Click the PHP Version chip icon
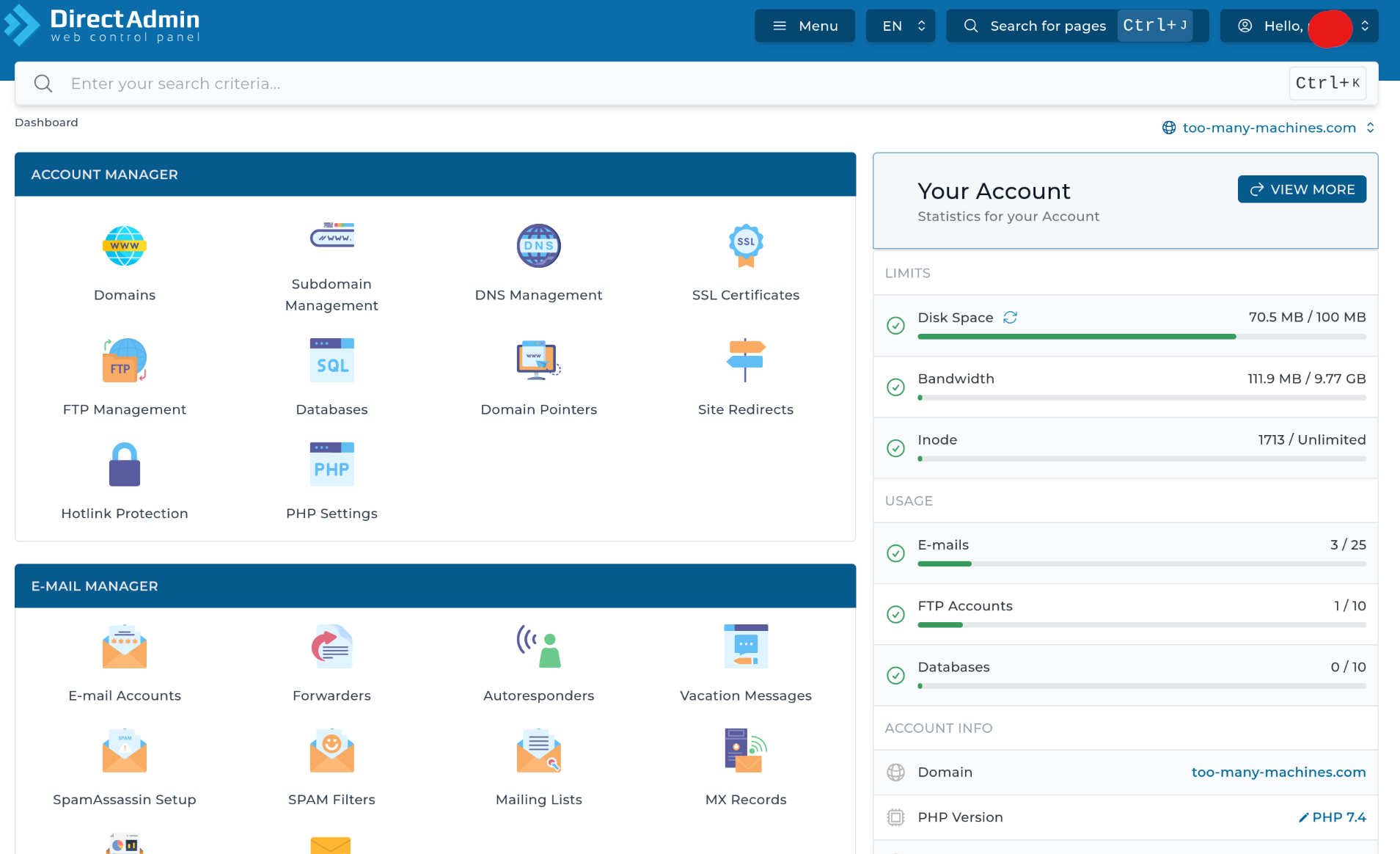Image resolution: width=1400 pixels, height=854 pixels. pyautogui.click(x=895, y=817)
